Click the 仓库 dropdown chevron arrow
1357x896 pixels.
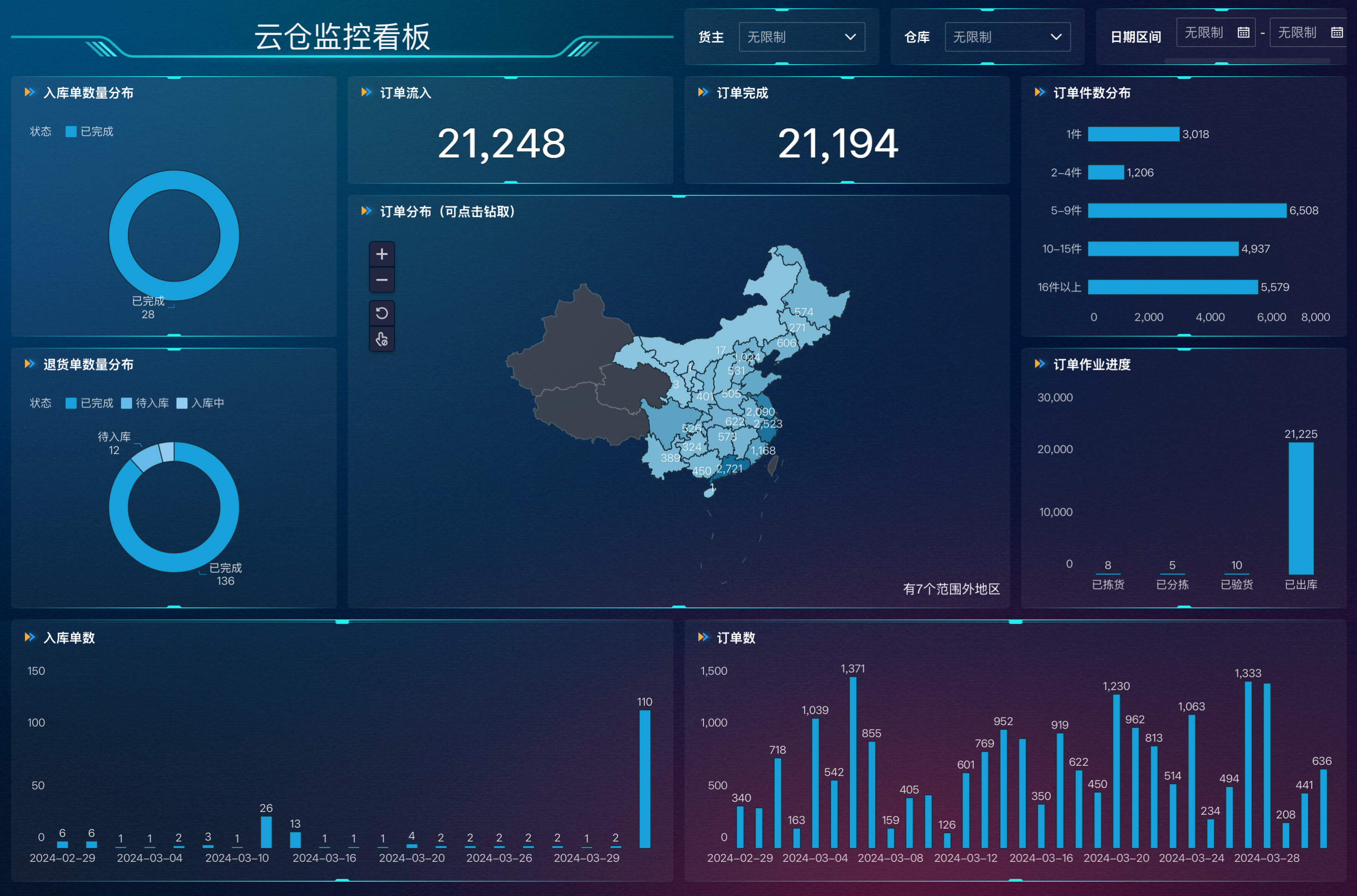tap(1056, 37)
